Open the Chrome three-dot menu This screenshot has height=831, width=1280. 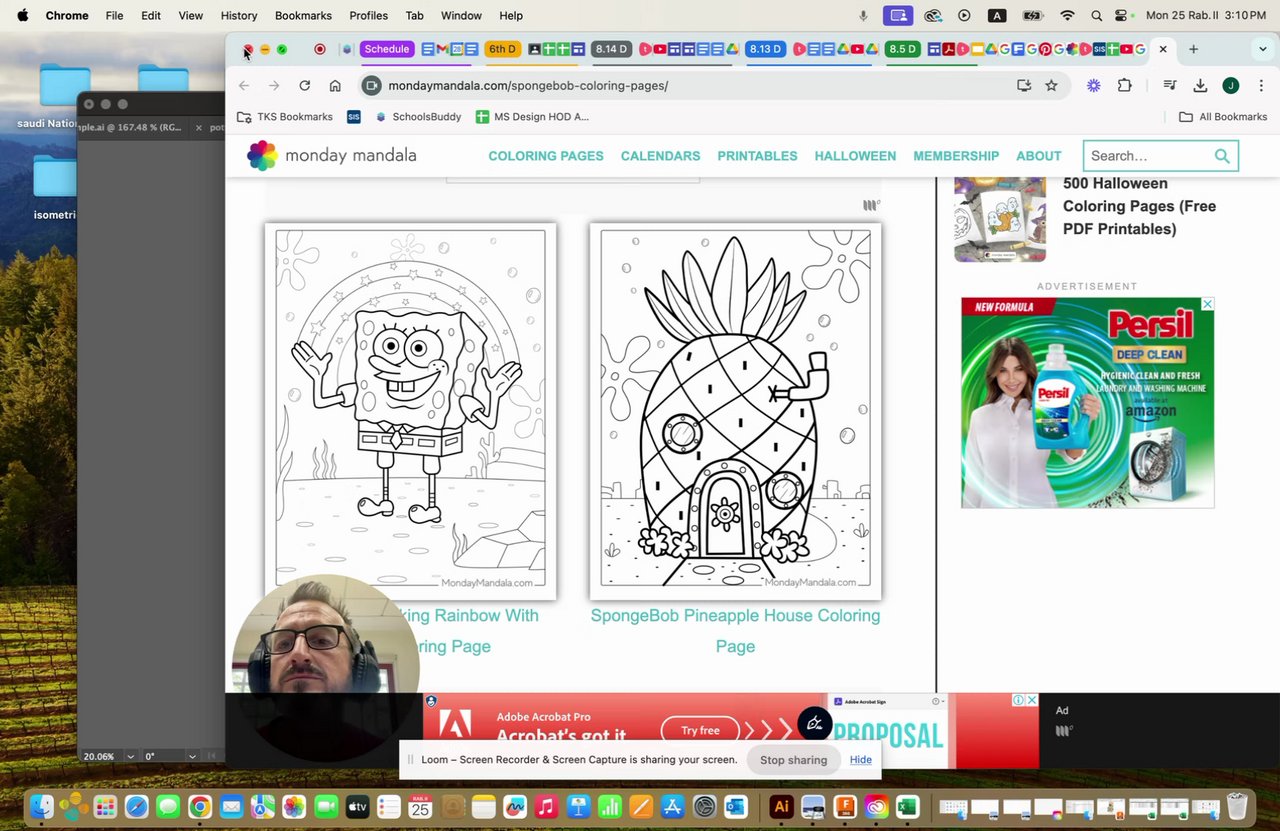(x=1261, y=86)
